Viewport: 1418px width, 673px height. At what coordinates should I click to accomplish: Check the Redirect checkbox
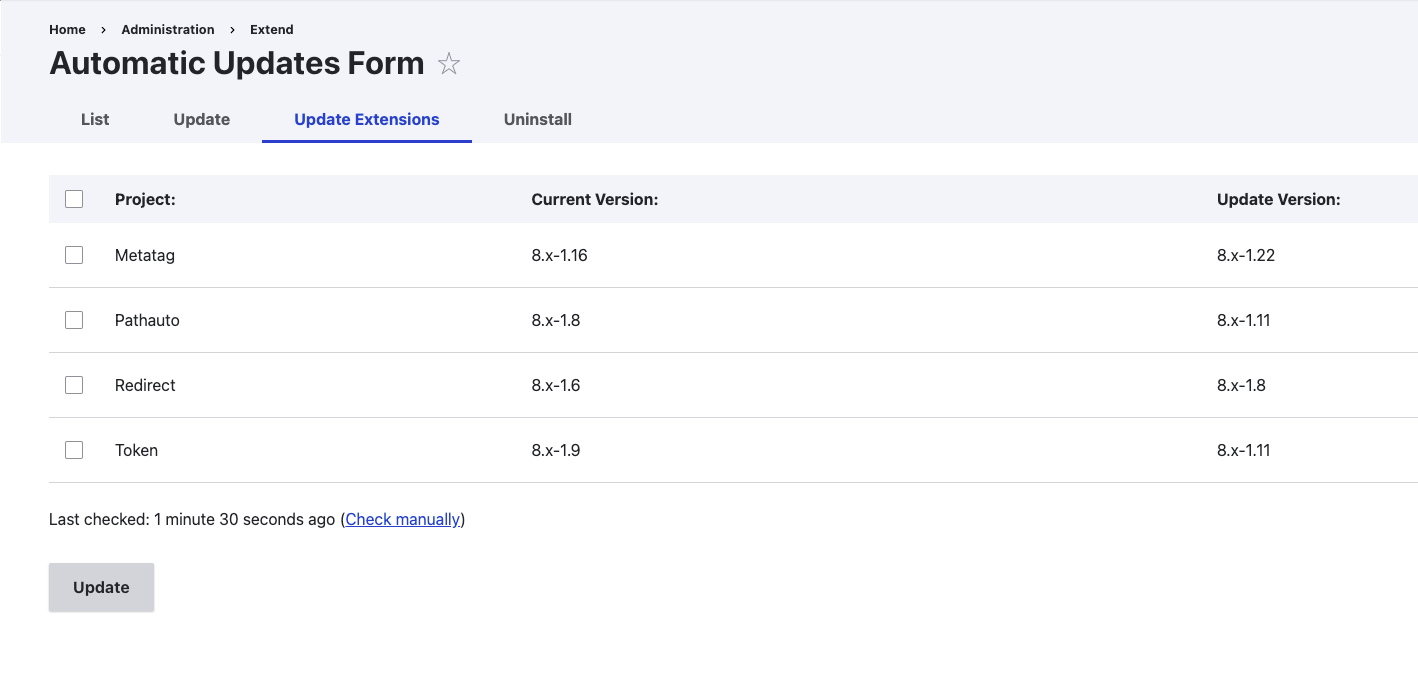coord(74,384)
